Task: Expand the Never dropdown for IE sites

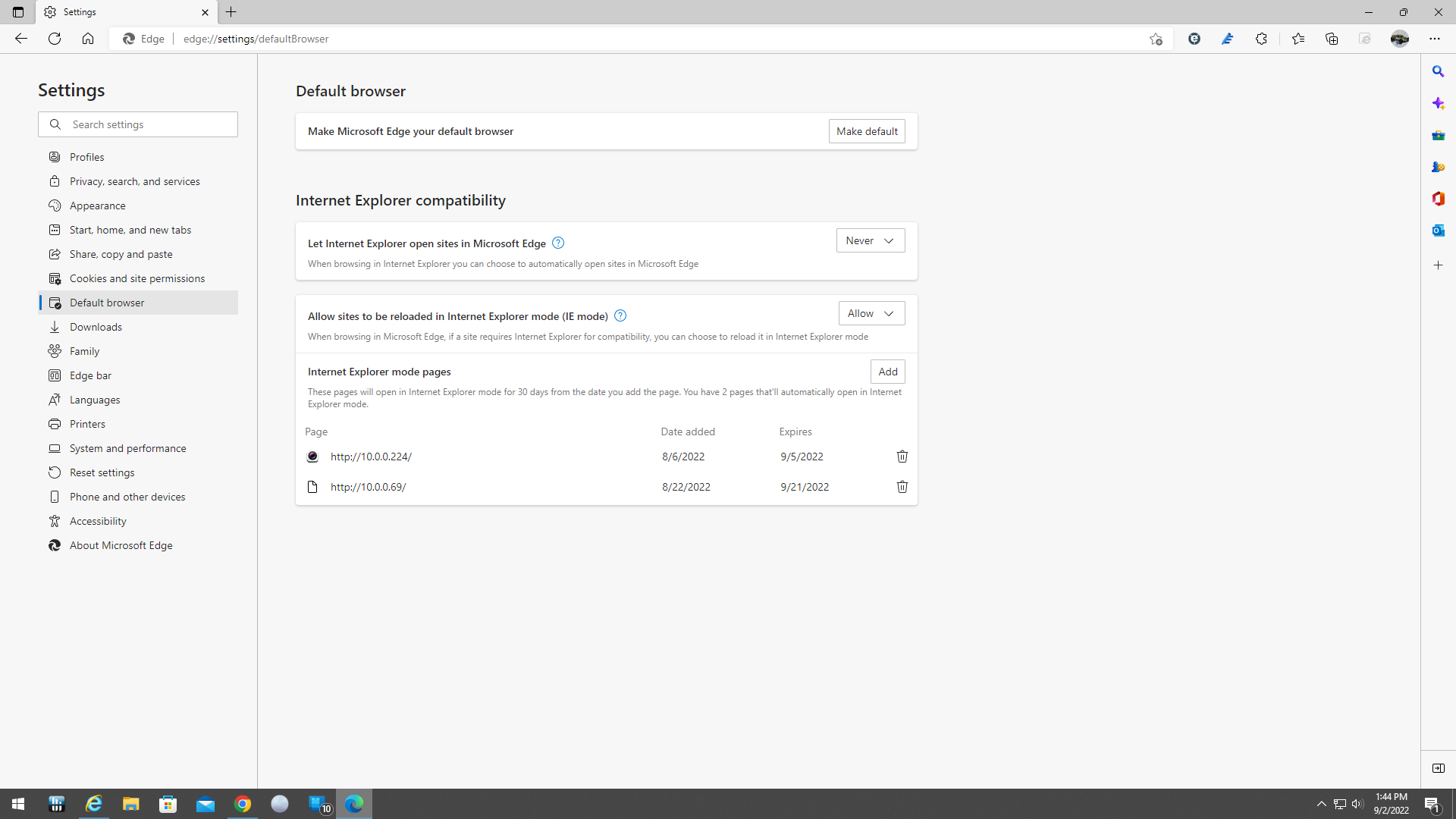Action: tap(871, 240)
